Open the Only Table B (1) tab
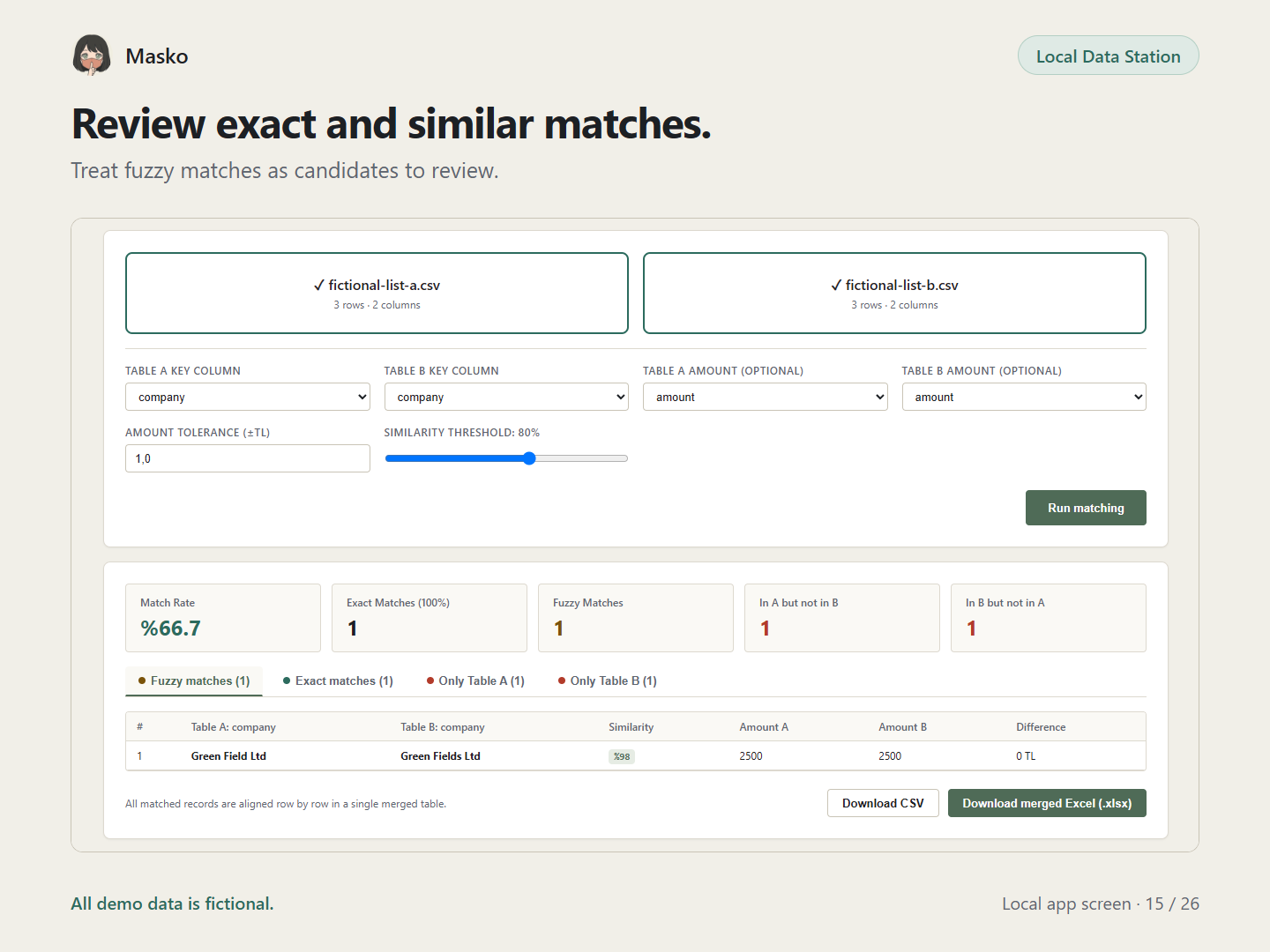The height and width of the screenshot is (952, 1270). [608, 681]
